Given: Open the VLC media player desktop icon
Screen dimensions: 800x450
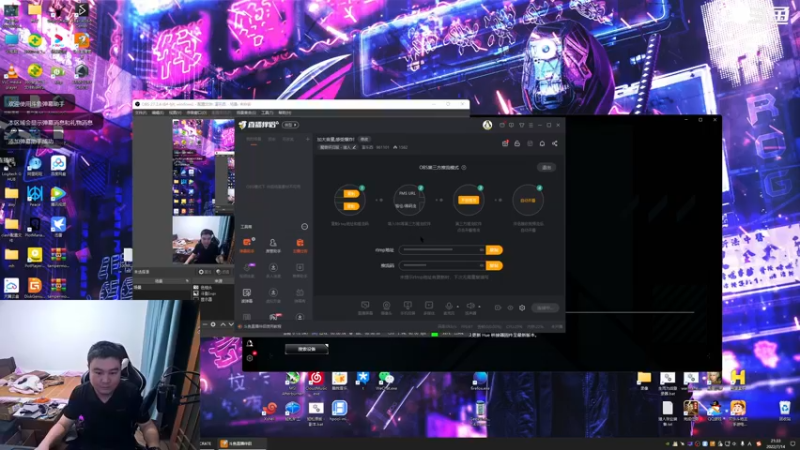Looking at the screenshot, I should 11,76.
